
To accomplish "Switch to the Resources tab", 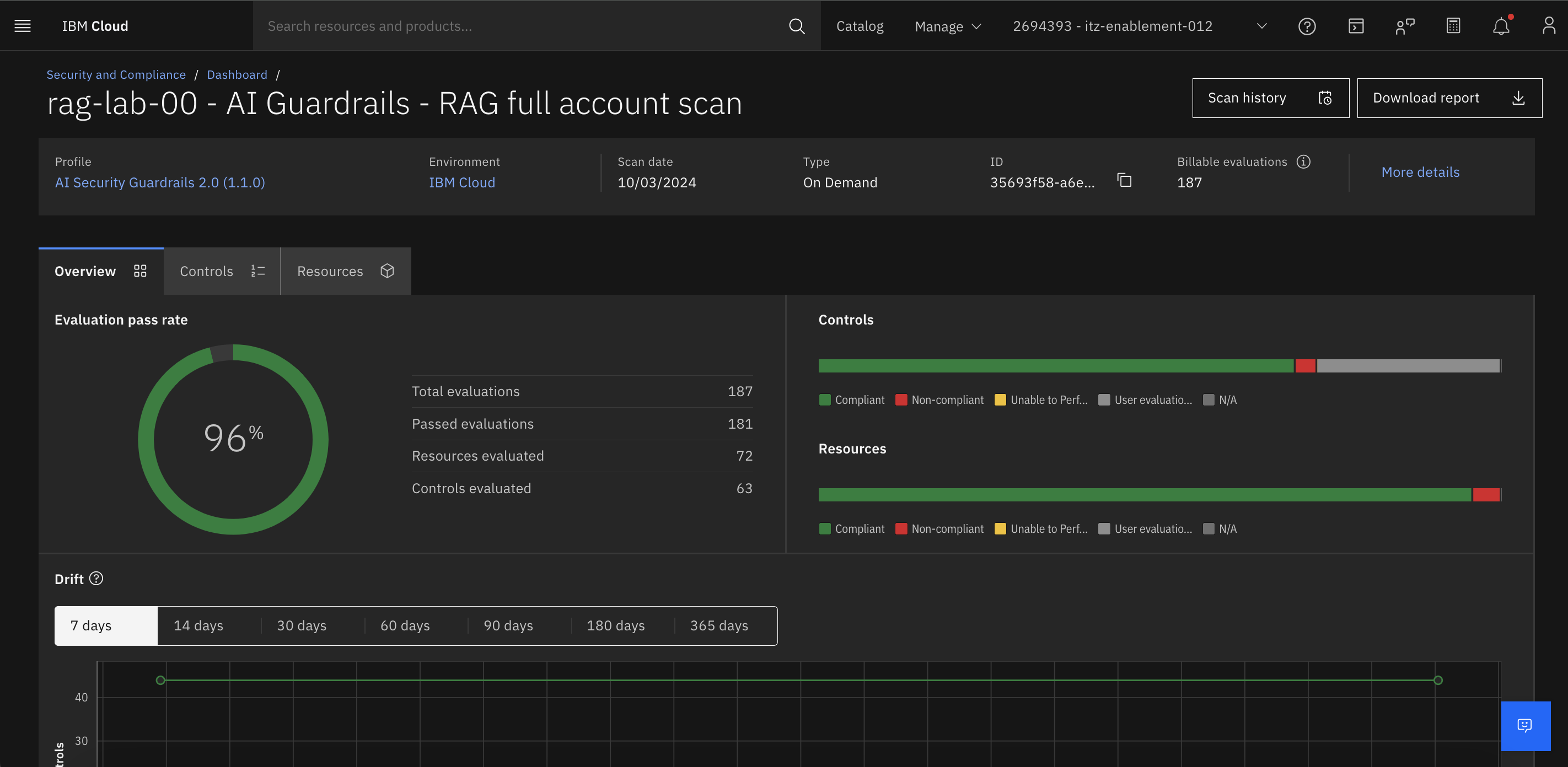I will [345, 271].
